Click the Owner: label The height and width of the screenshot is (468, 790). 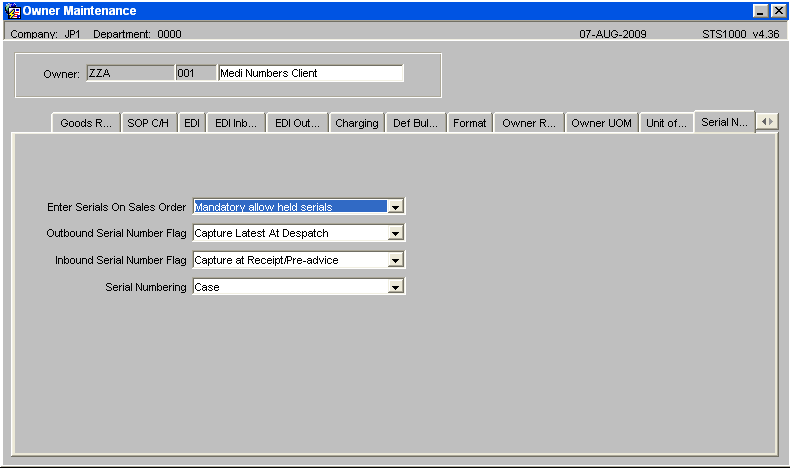tap(61, 74)
